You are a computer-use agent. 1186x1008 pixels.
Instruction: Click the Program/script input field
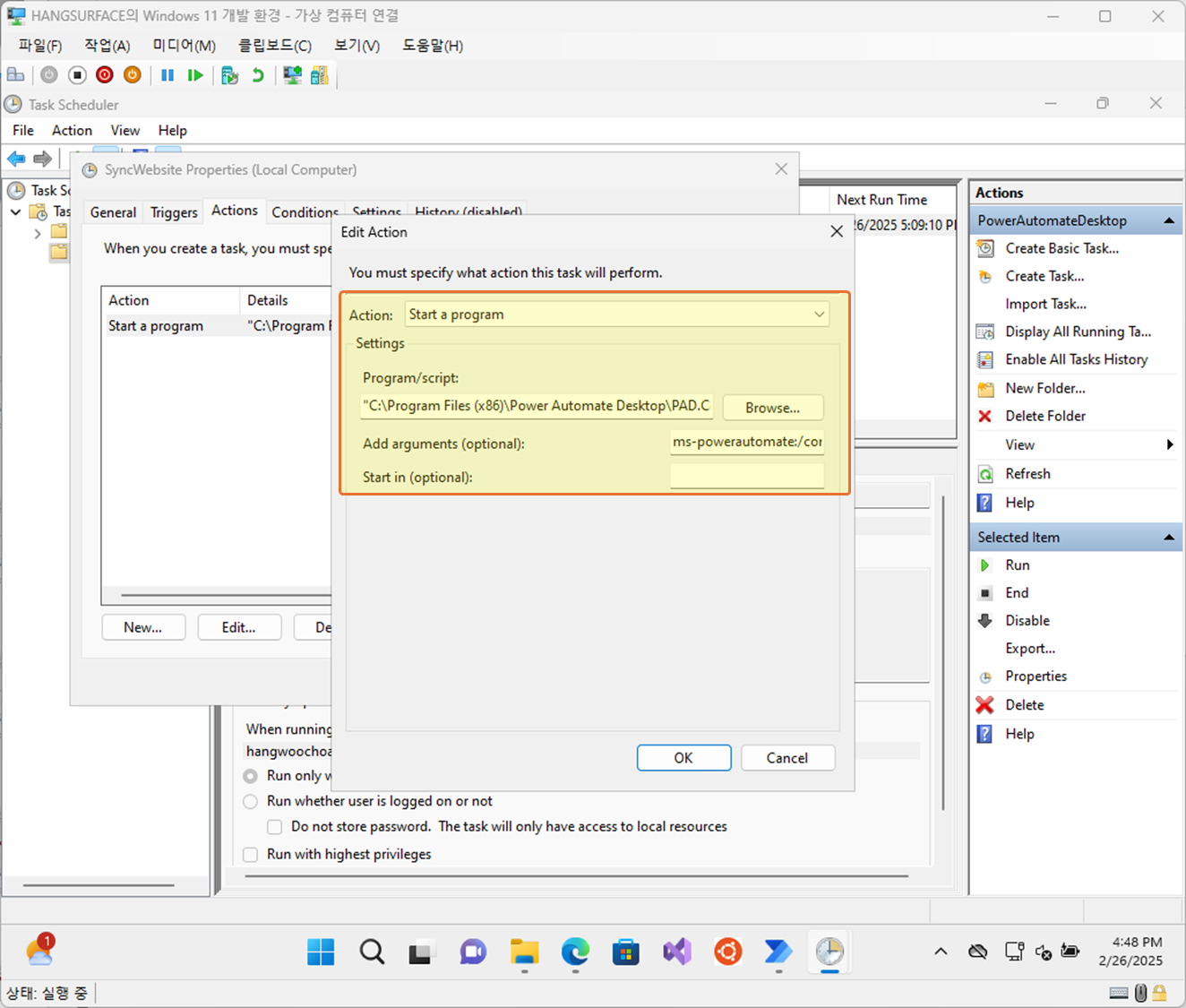[x=537, y=406]
